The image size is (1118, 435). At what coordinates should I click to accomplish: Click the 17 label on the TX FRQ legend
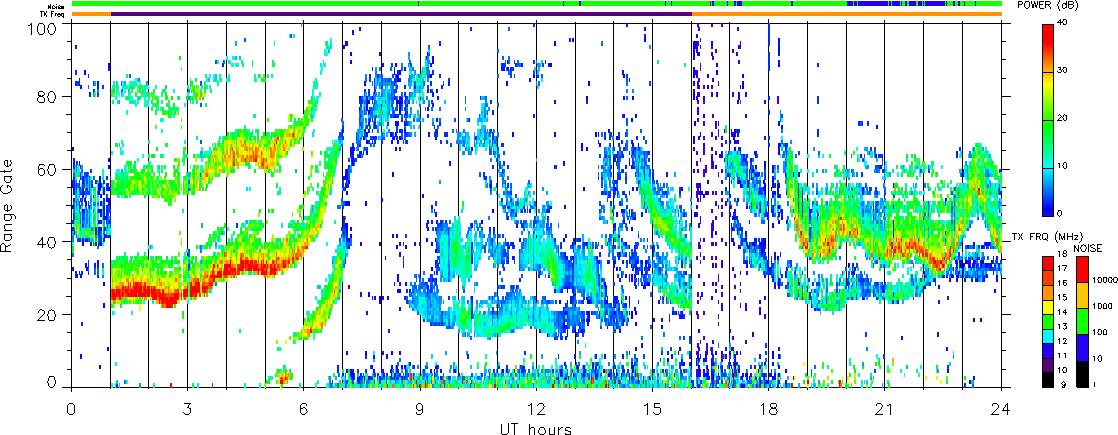[1062, 268]
